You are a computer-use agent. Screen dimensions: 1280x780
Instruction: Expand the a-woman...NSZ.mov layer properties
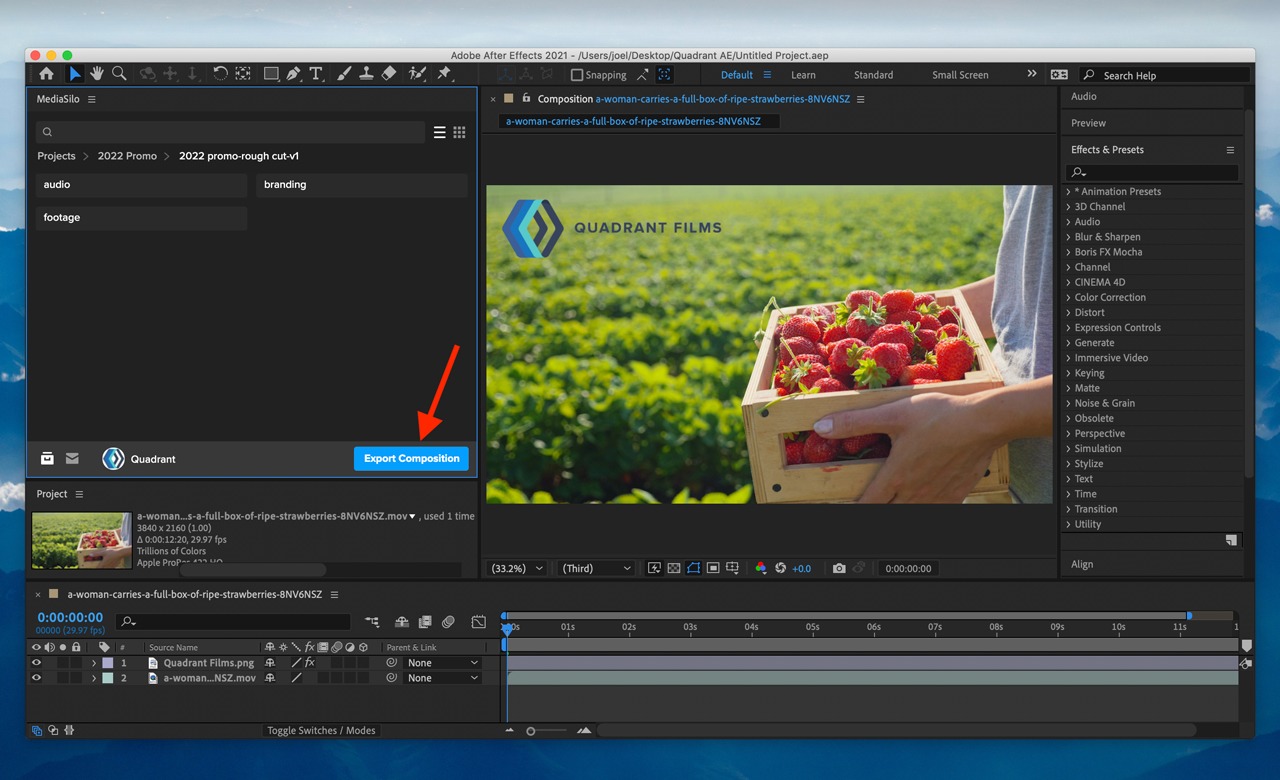click(x=94, y=678)
